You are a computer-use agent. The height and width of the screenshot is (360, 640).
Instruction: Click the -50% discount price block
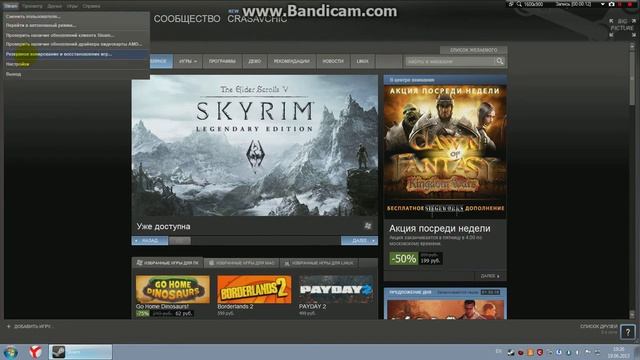tap(416, 258)
